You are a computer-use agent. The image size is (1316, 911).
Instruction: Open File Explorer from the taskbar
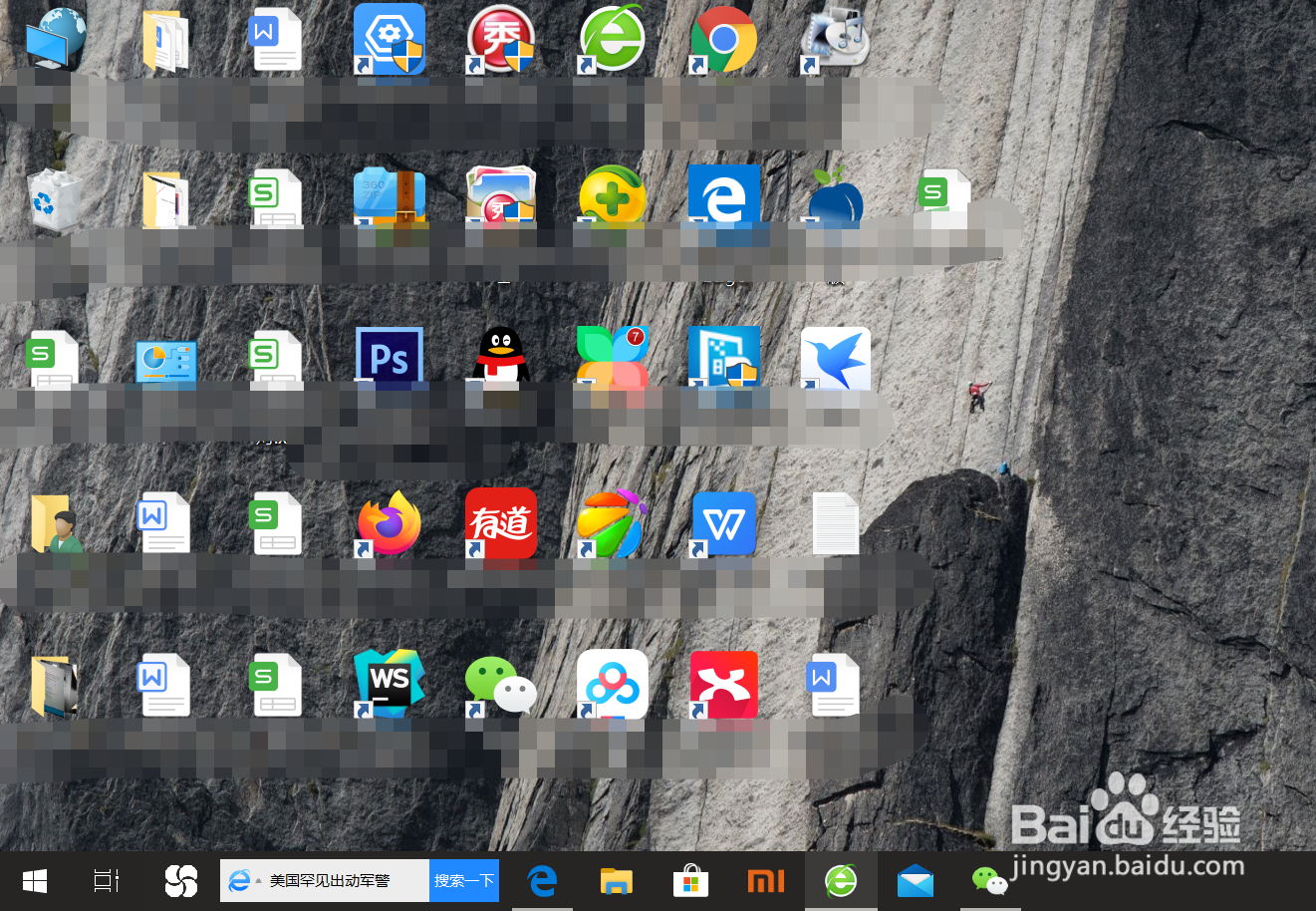click(617, 881)
